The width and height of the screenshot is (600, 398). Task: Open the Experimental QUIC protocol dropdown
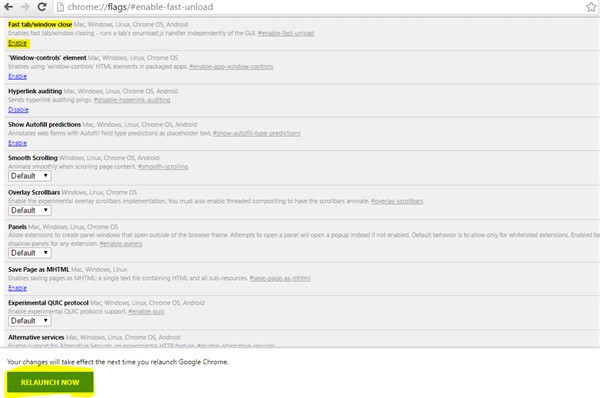coord(30,321)
